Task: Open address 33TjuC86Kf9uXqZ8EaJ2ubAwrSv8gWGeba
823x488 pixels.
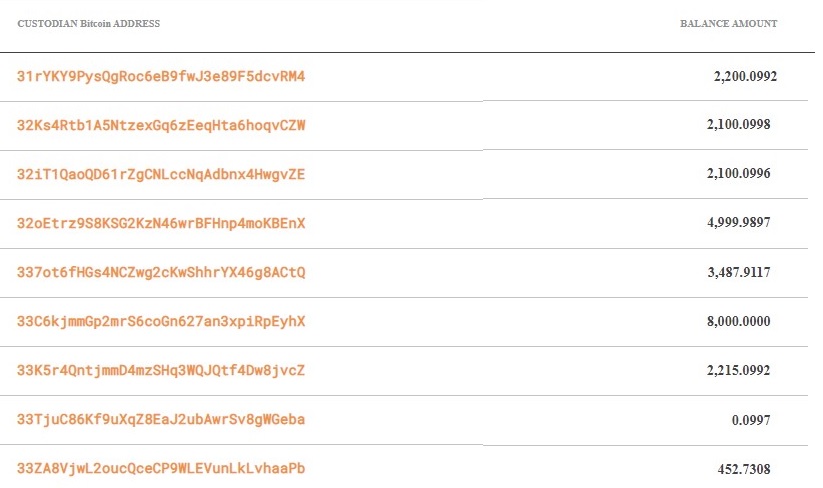Action: (161, 419)
